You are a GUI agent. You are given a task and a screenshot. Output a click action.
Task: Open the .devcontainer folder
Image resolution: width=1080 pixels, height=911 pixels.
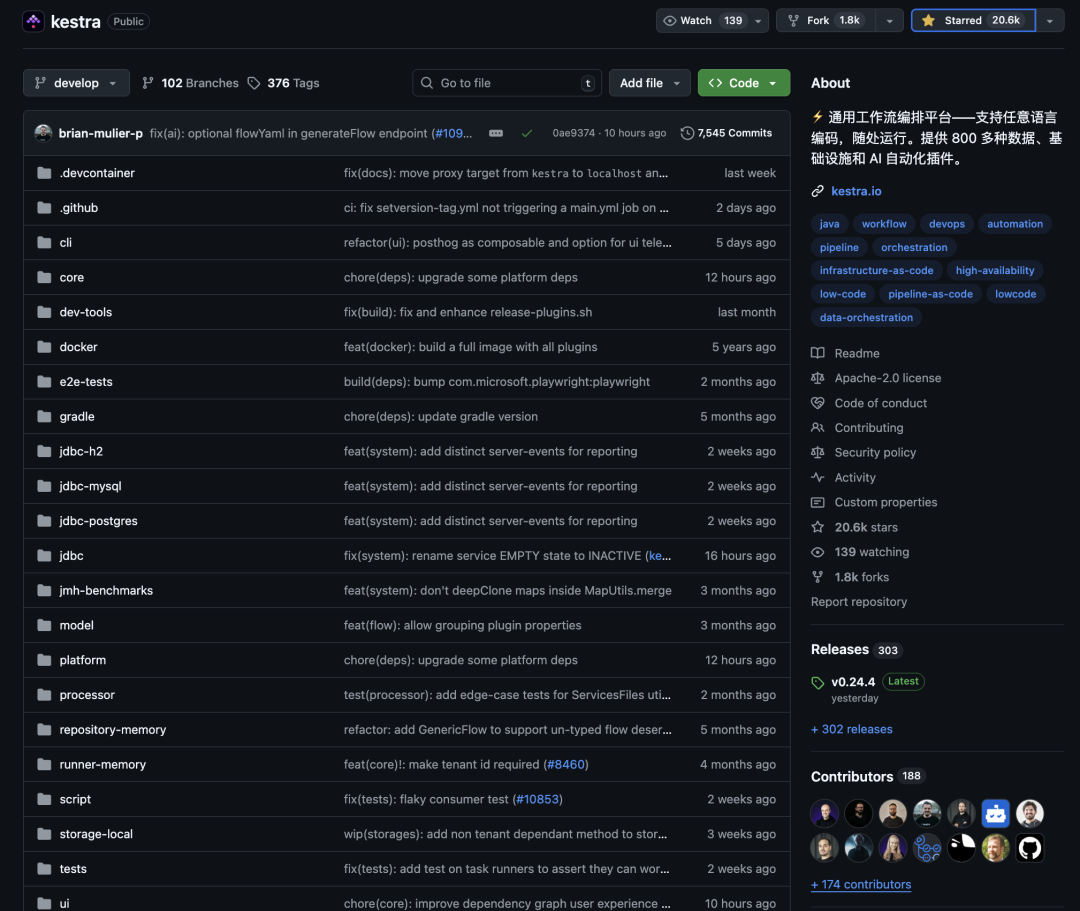pyautogui.click(x=97, y=173)
